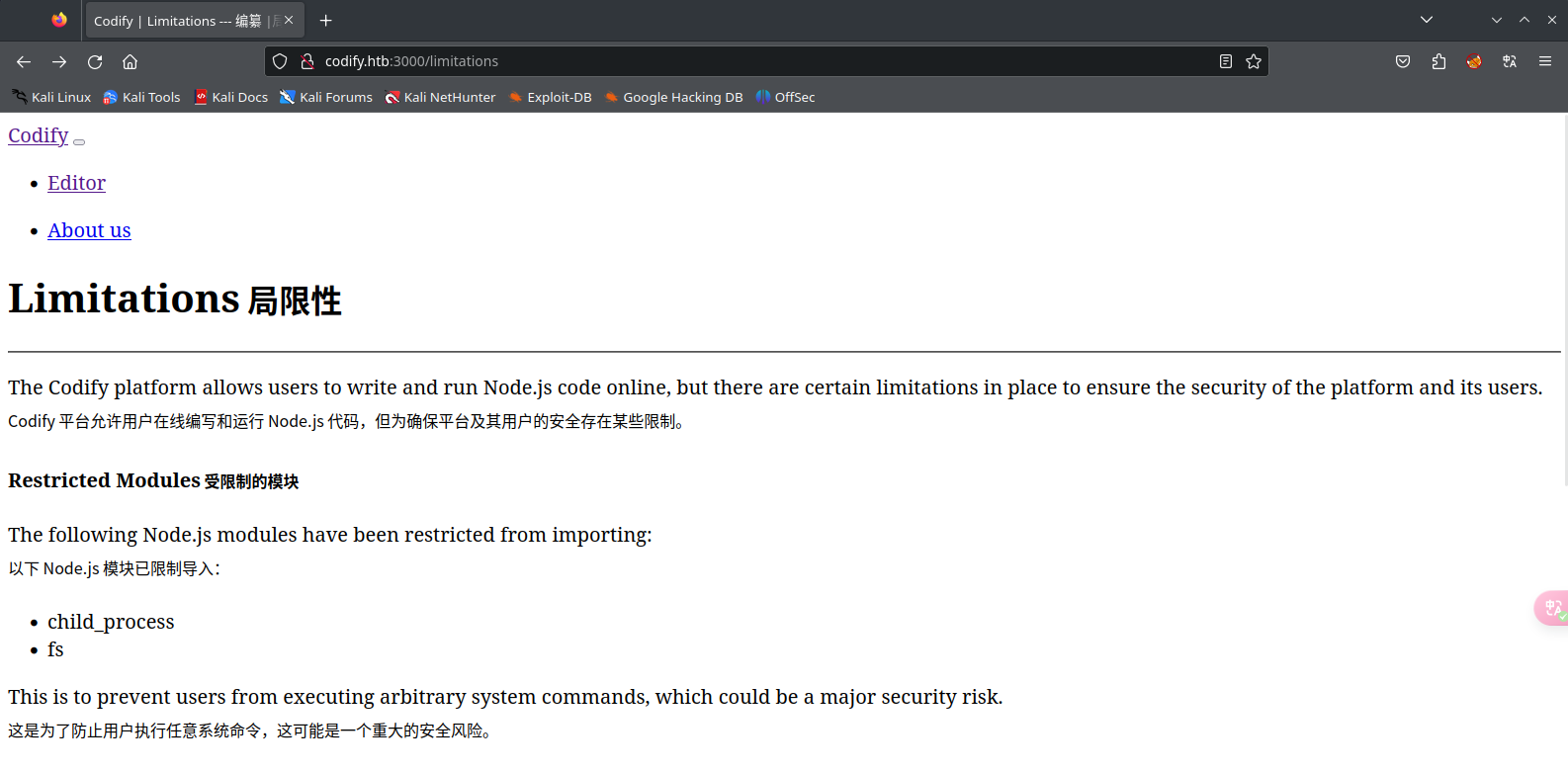Toggle the Codify navbar collapse button

(x=79, y=142)
